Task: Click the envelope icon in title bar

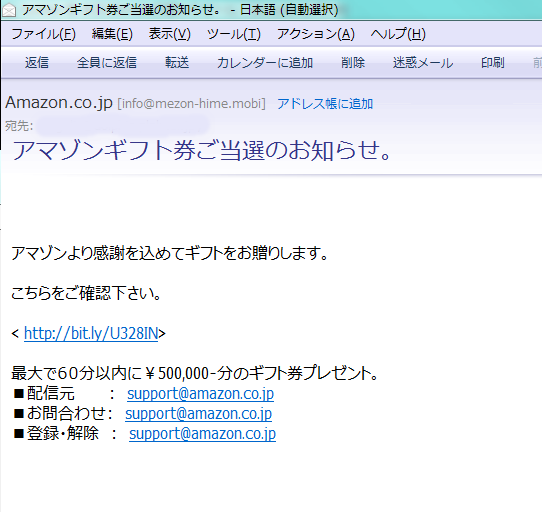Action: click(9, 10)
